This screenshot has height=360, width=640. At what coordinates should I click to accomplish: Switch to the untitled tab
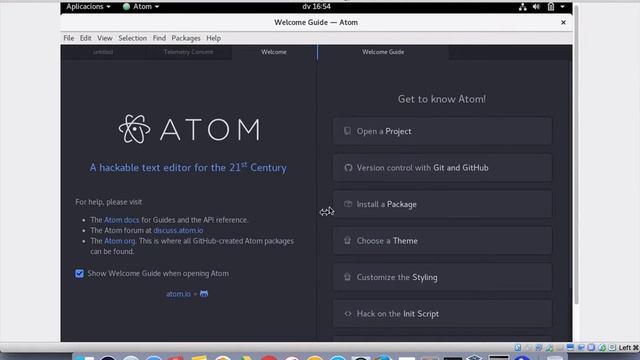(103, 52)
